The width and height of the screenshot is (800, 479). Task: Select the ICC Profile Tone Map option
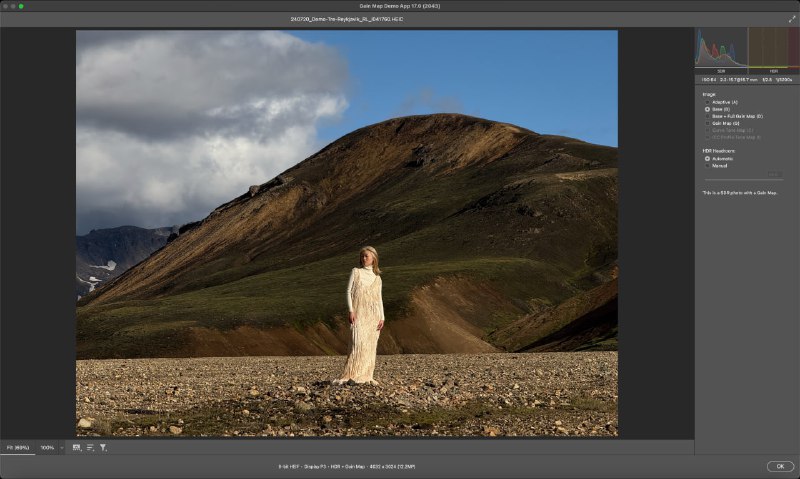[x=733, y=137]
